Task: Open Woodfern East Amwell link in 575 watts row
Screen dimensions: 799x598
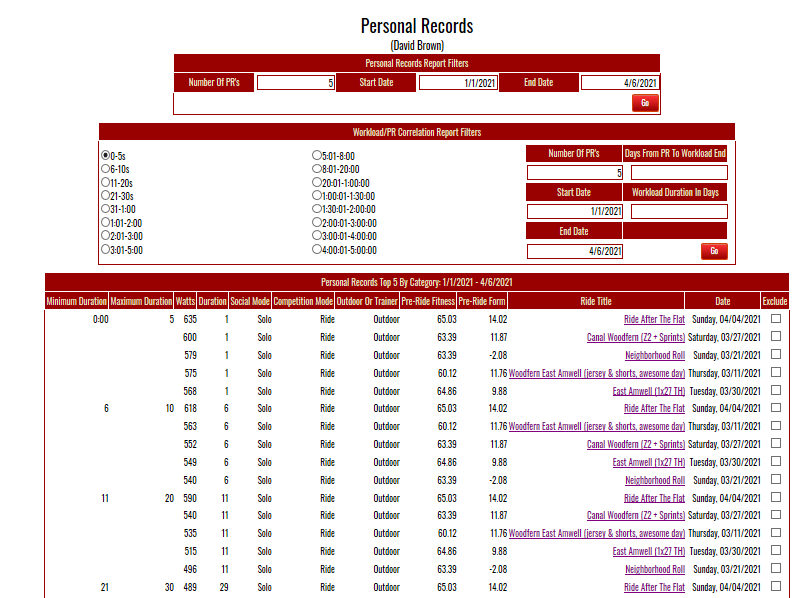Action: (597, 373)
